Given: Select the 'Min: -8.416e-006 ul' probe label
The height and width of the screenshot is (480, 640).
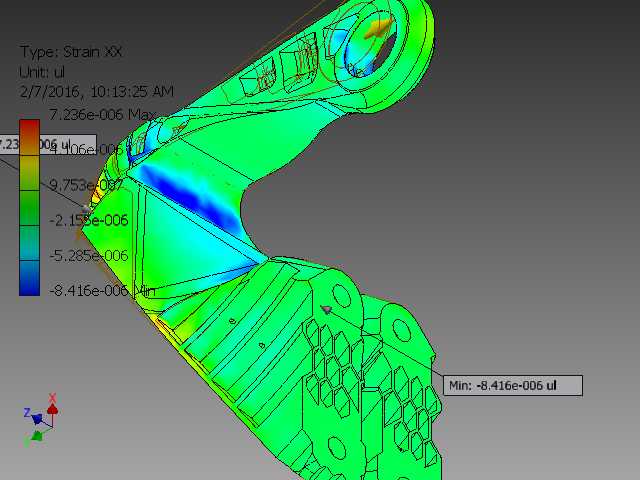Looking at the screenshot, I should (513, 386).
